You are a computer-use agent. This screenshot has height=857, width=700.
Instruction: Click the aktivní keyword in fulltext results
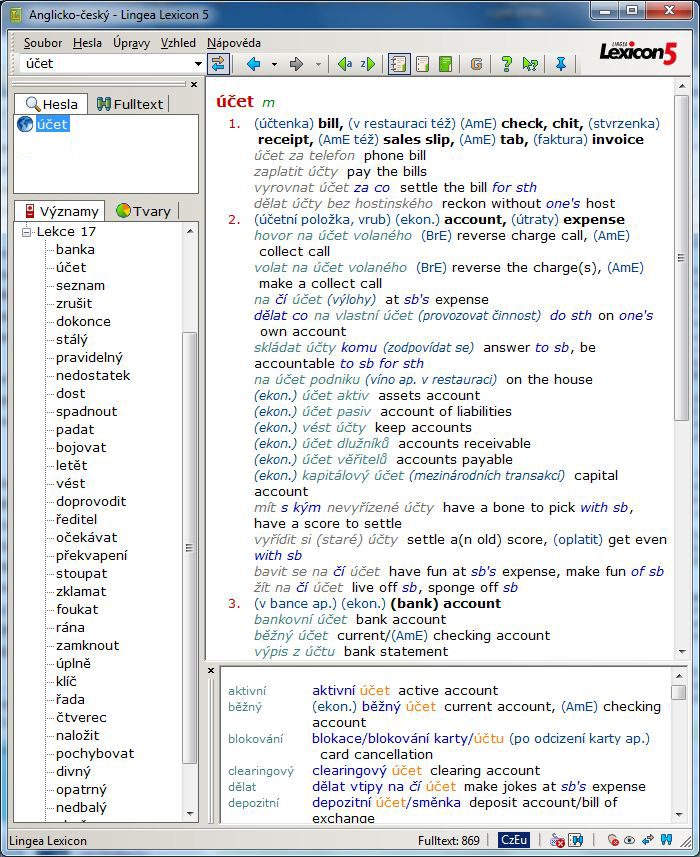[x=247, y=691]
